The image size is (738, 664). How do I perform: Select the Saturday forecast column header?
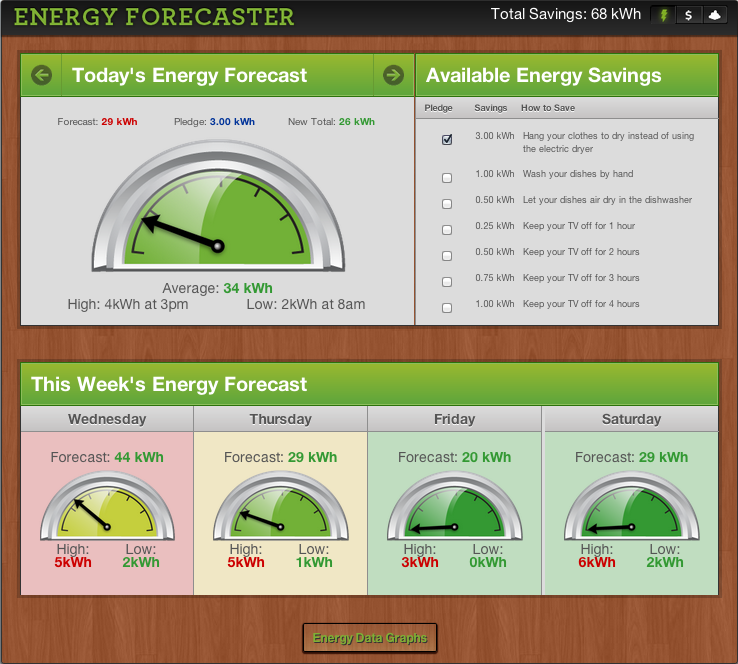point(631,419)
